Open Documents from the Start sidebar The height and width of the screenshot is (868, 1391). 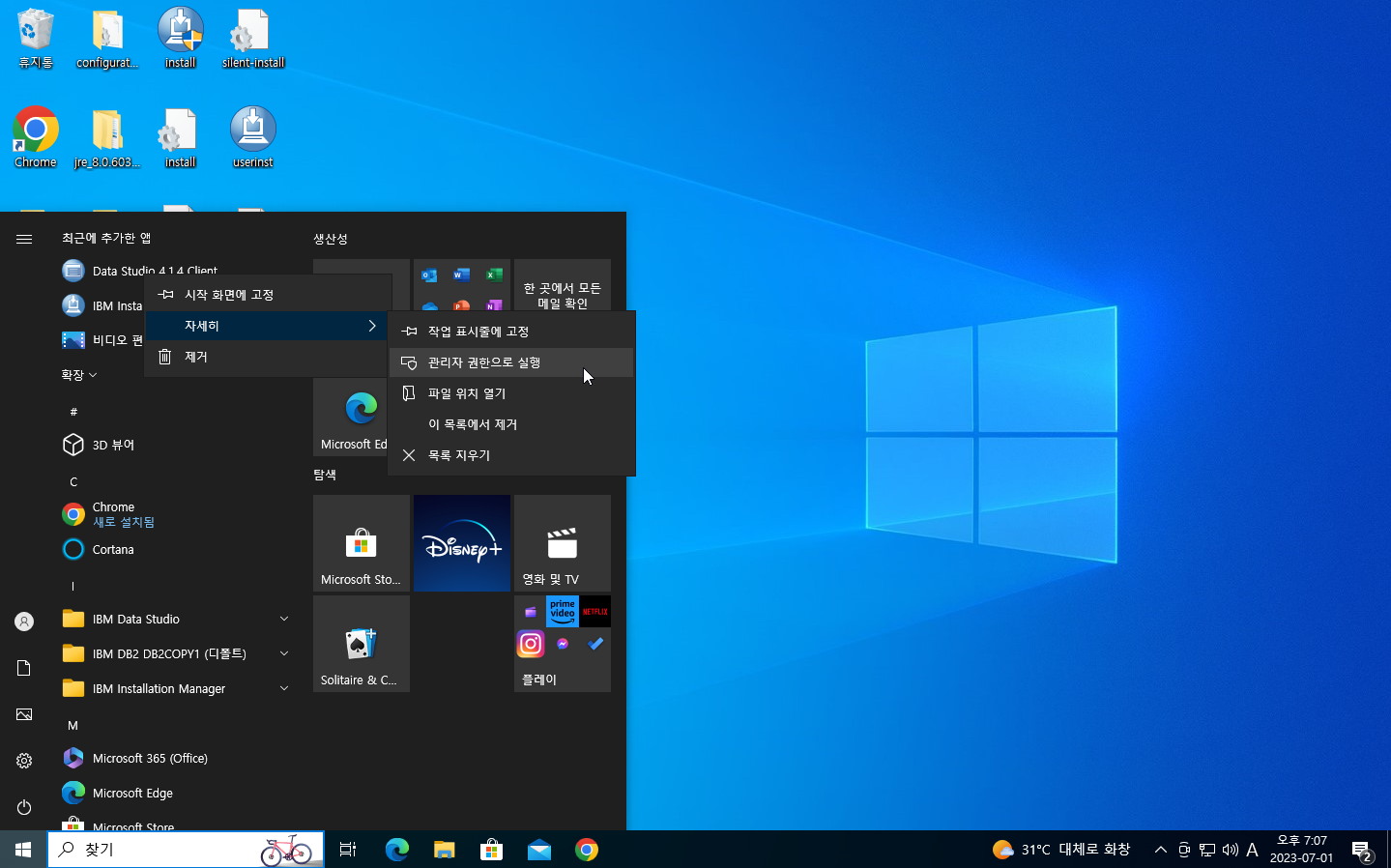[24, 668]
